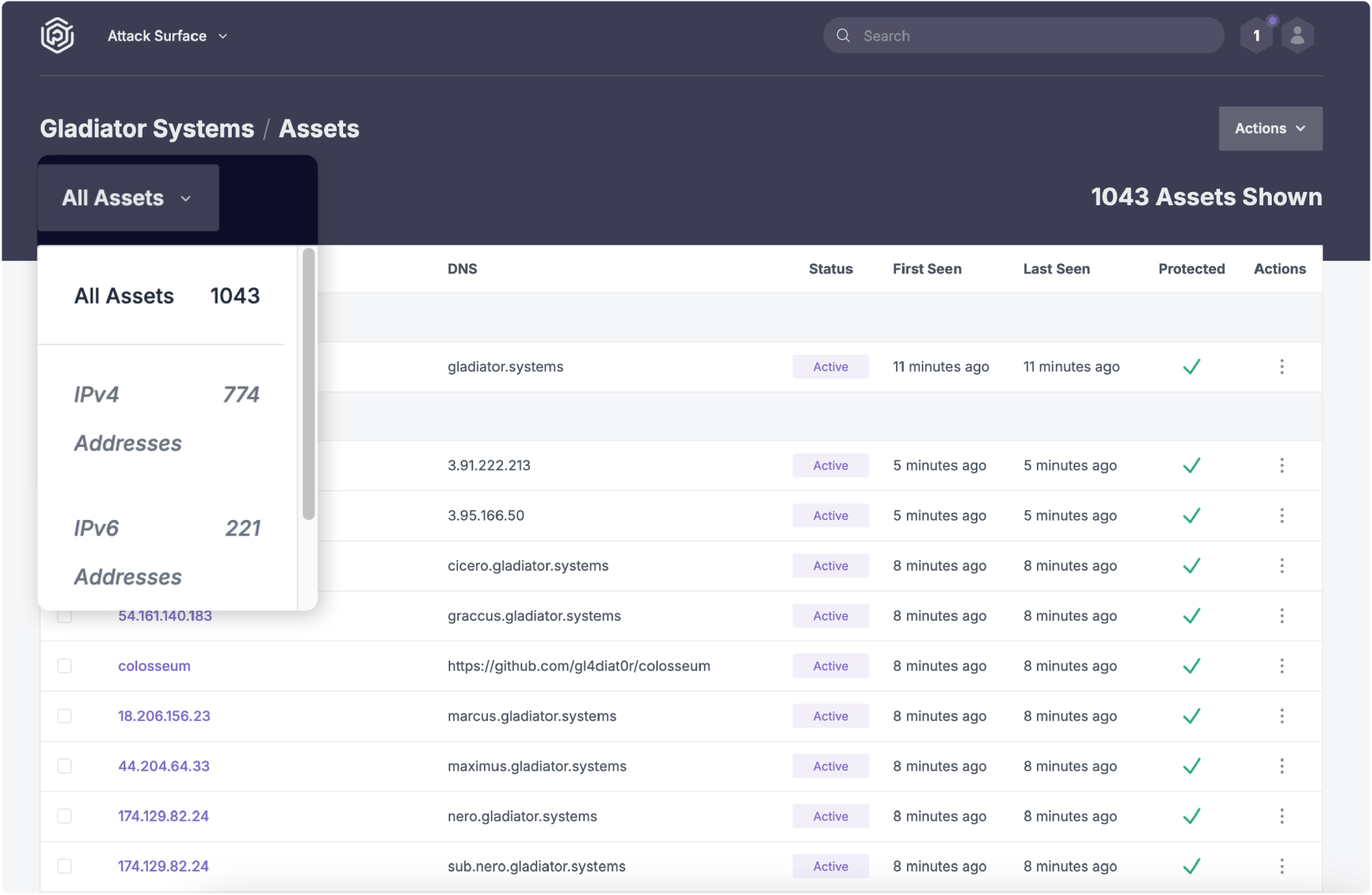Open the 44.204.64.33 asset link
The height and width of the screenshot is (895, 1372).
point(164,766)
